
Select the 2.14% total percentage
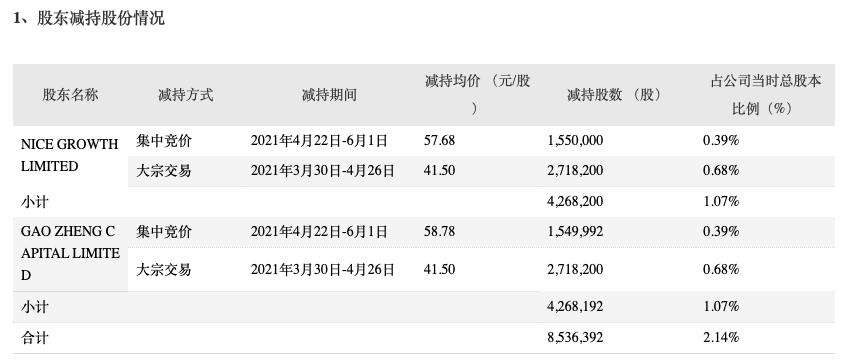coord(720,338)
